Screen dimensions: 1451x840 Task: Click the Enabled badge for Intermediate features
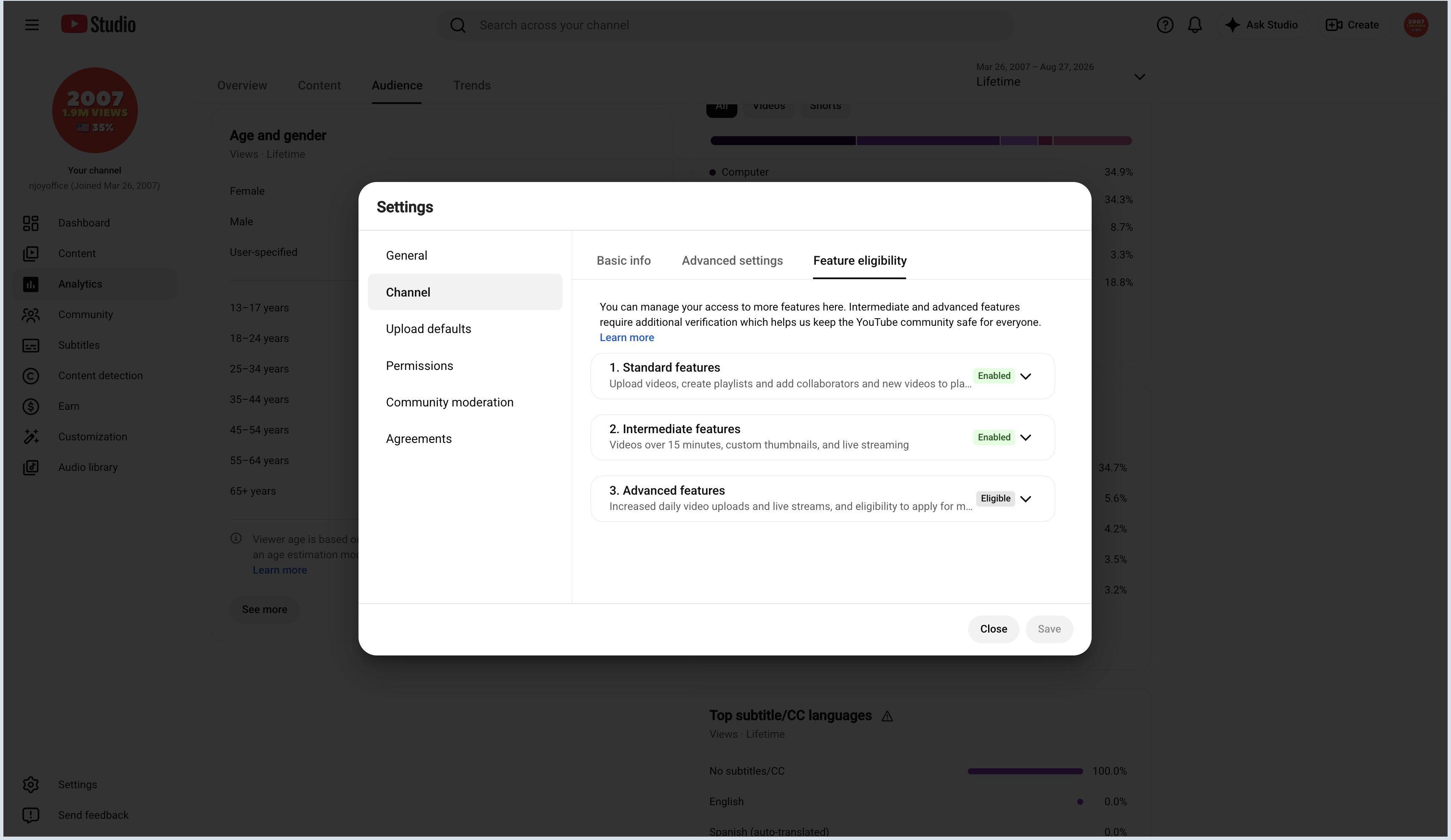coord(994,437)
